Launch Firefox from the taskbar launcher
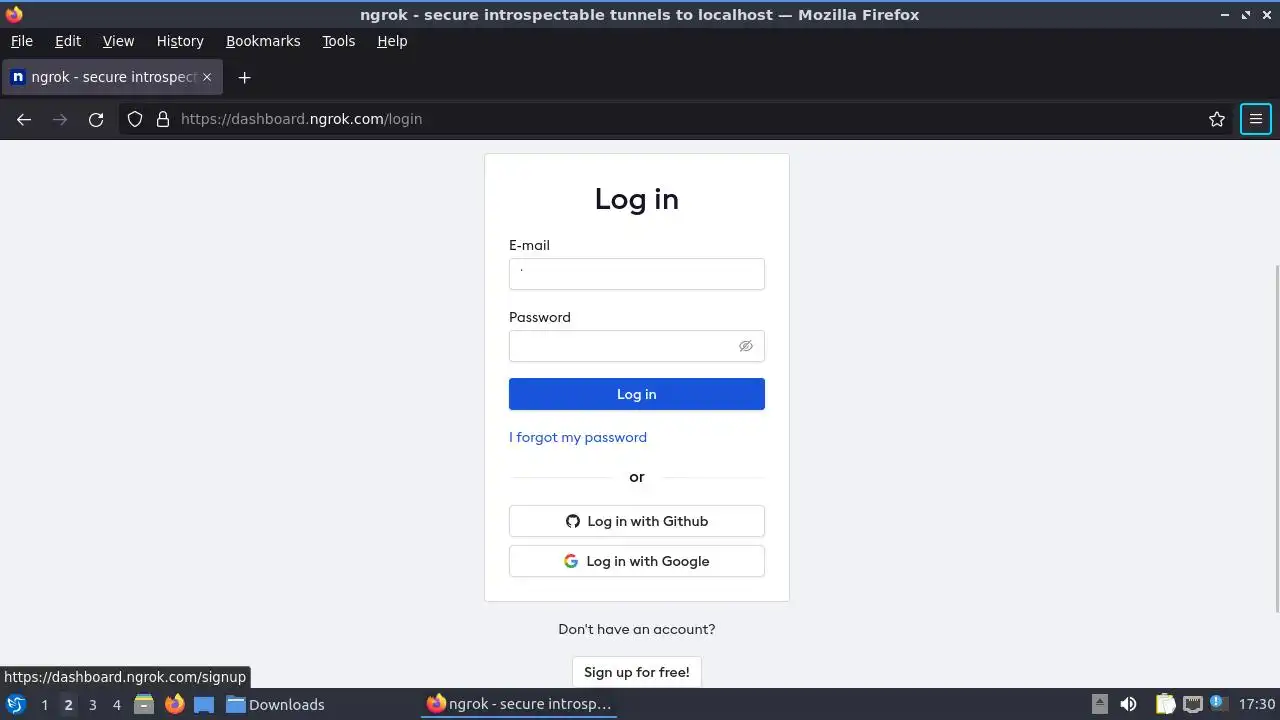This screenshot has width=1280, height=720. pos(174,704)
